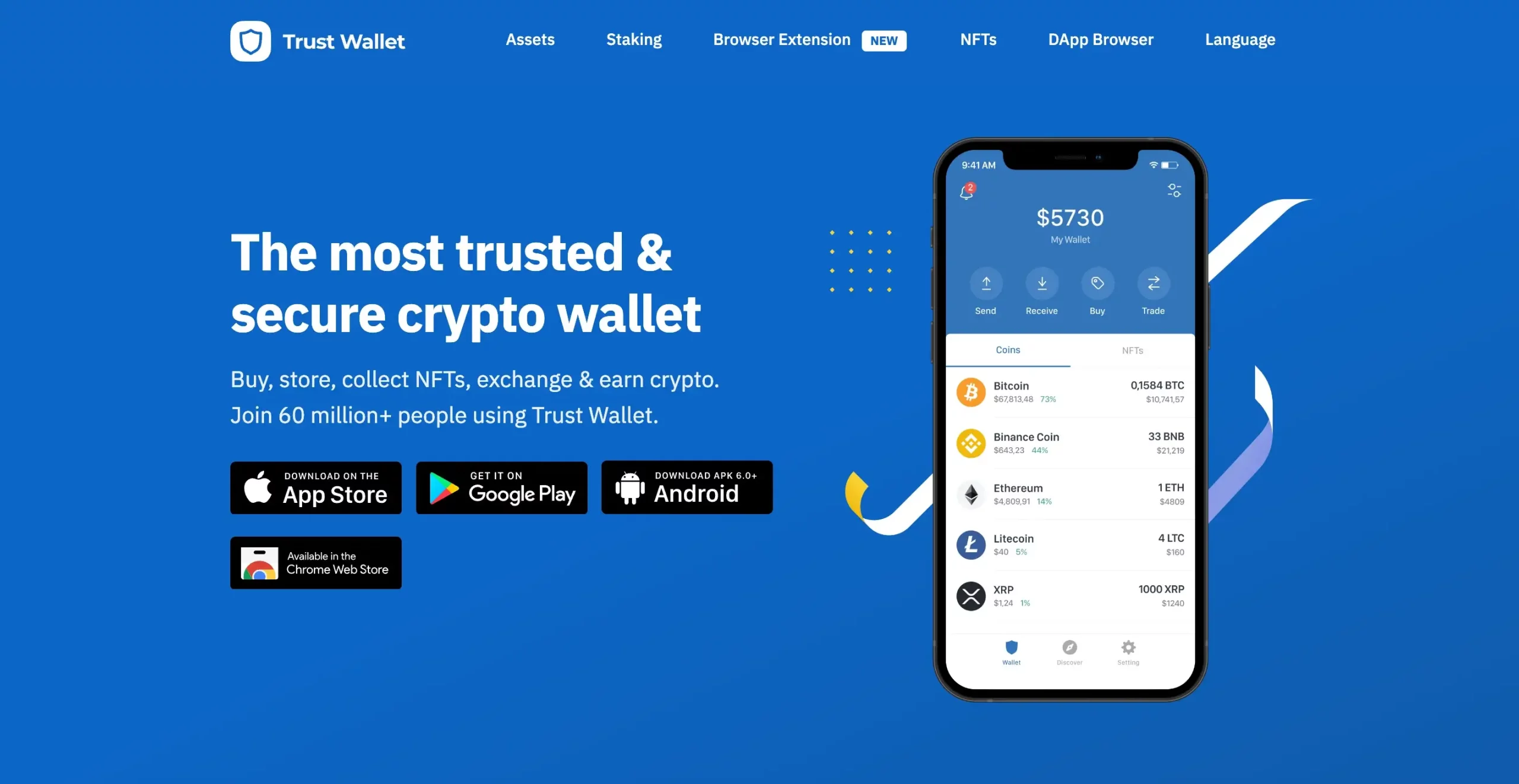
Task: Click the Wallet tab icon at bottom
Action: [x=1011, y=647]
